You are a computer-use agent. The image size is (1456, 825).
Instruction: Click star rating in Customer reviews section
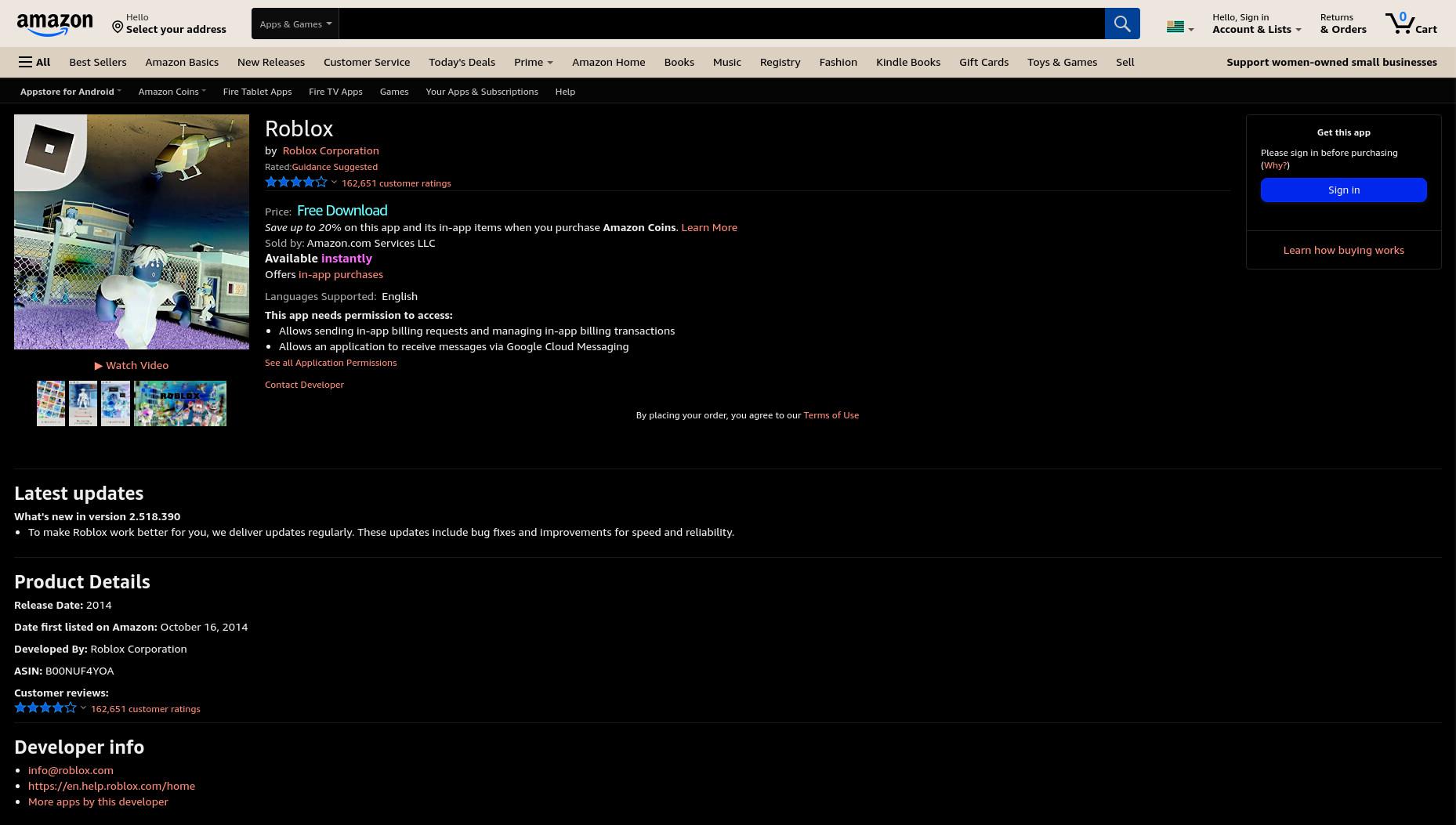pyautogui.click(x=45, y=708)
